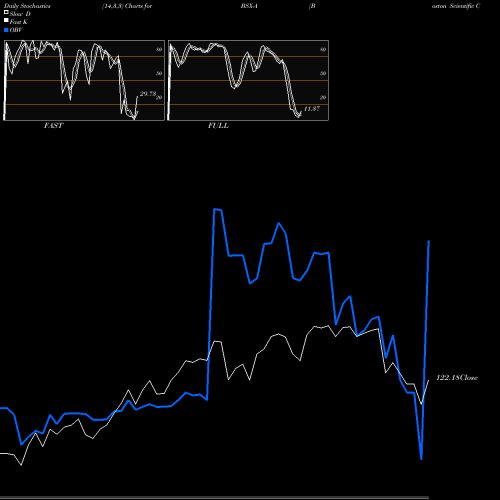Click the 50 axis label in FULL chart
This screenshot has height=500, width=500.
[323, 73]
